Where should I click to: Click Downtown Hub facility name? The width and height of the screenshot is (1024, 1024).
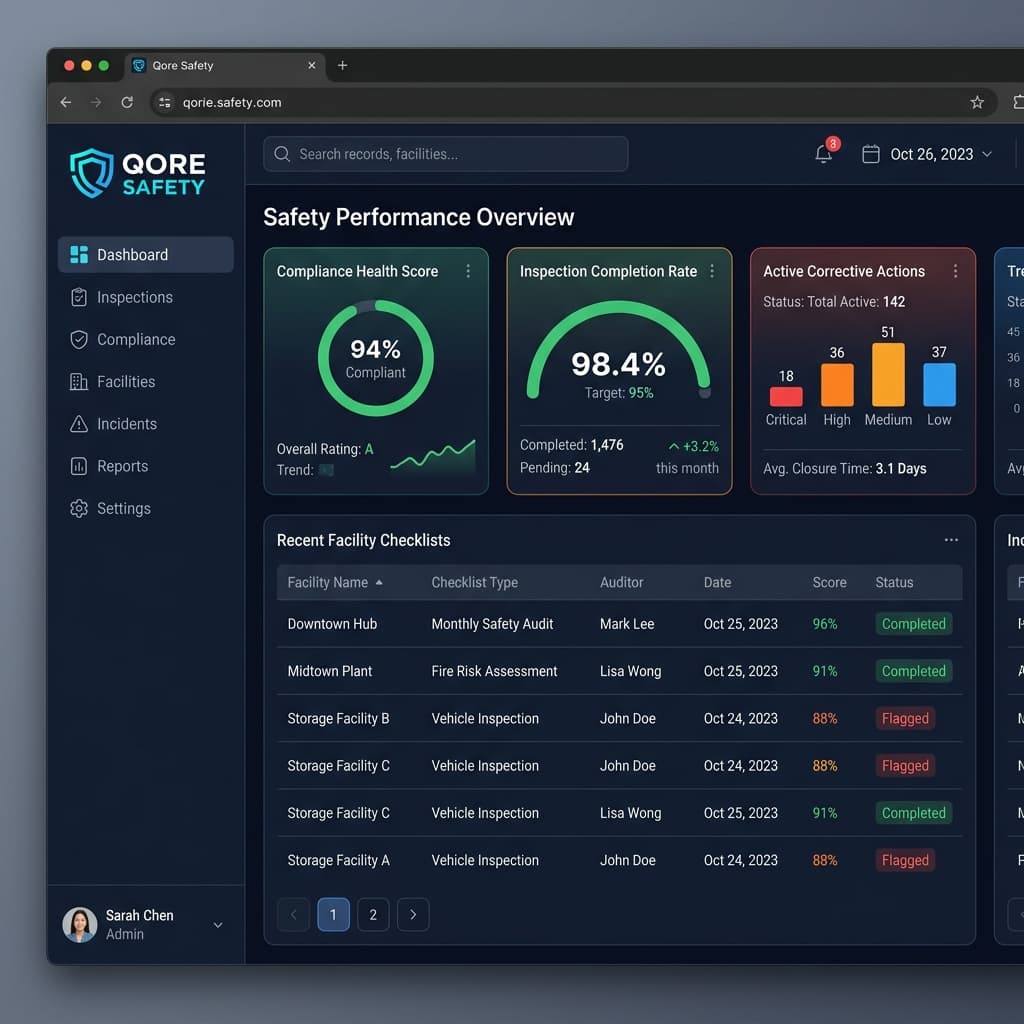point(332,624)
